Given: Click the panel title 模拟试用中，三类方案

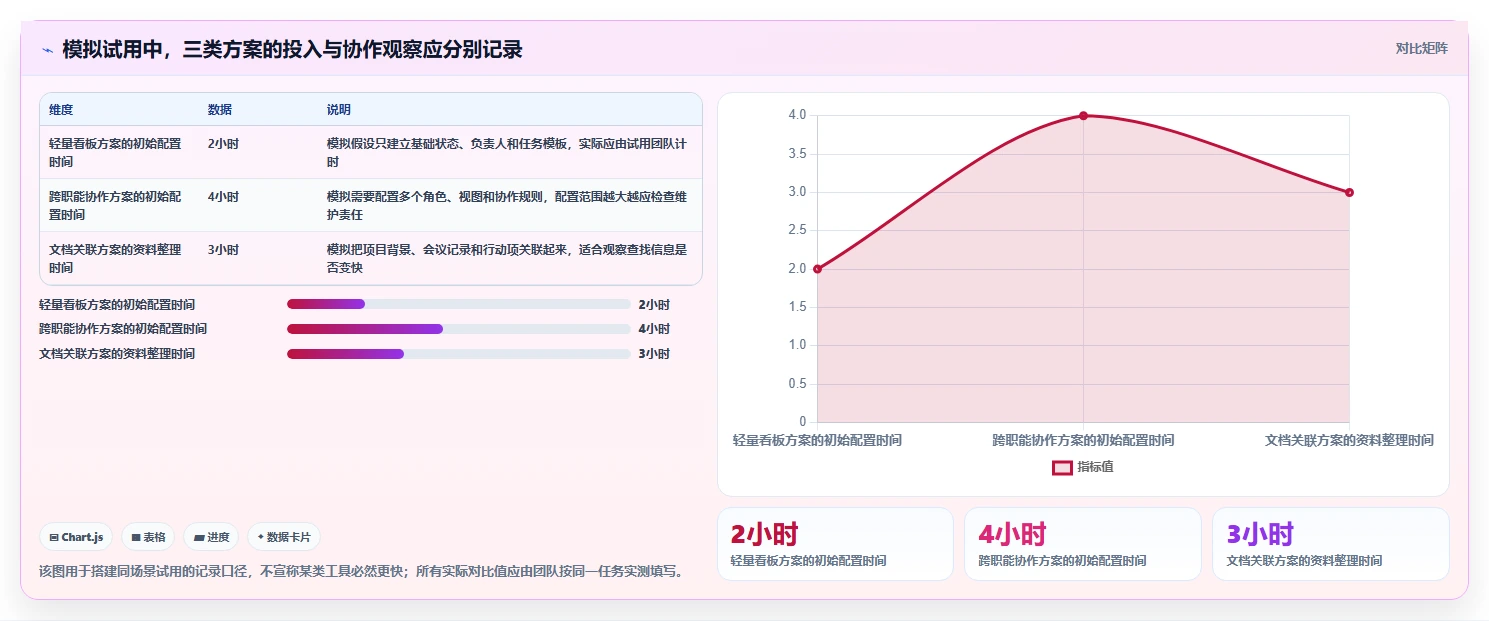Looking at the screenshot, I should (x=292, y=50).
